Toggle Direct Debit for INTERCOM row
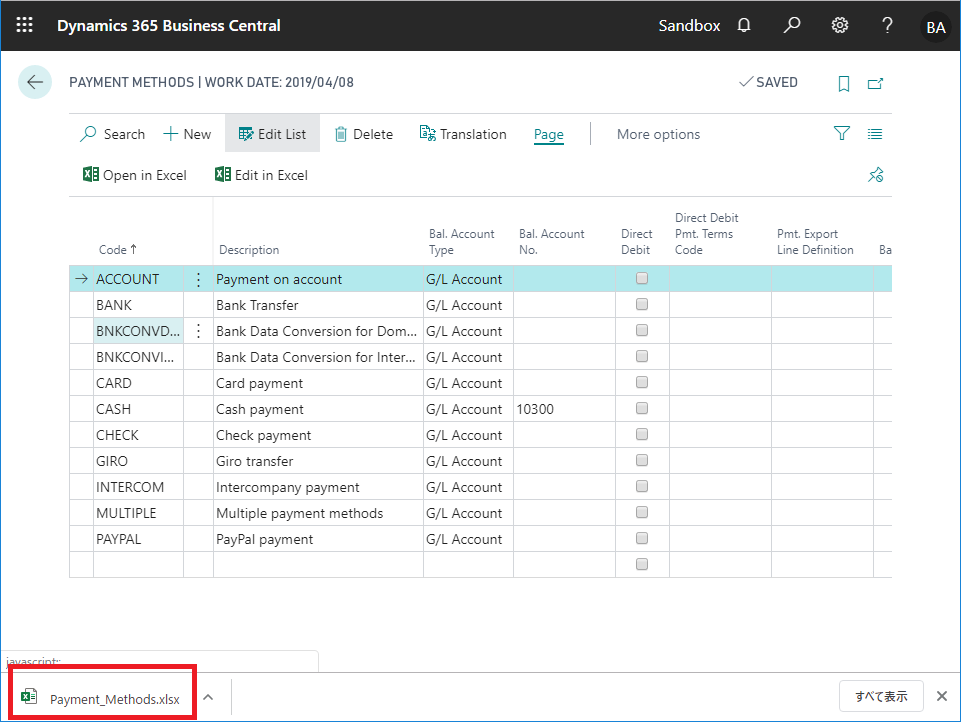This screenshot has width=961, height=722. (x=642, y=486)
